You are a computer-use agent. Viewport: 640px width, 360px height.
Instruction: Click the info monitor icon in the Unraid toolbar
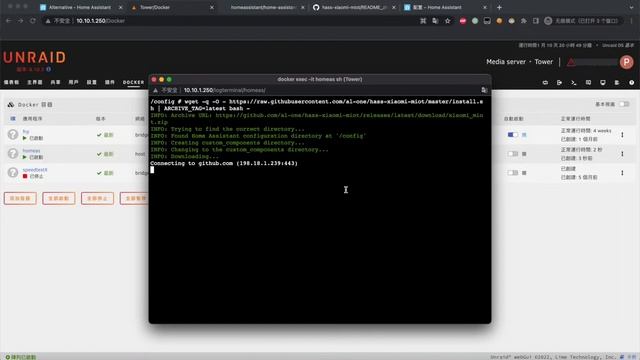(602, 82)
